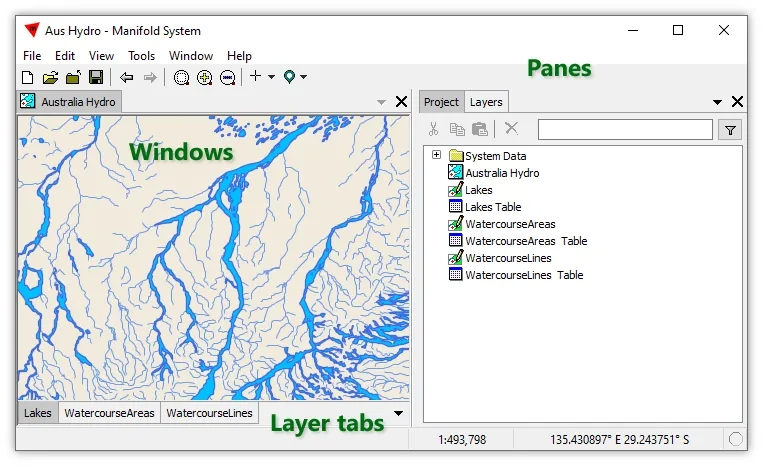Open the layer tabs dropdown arrow

(399, 413)
